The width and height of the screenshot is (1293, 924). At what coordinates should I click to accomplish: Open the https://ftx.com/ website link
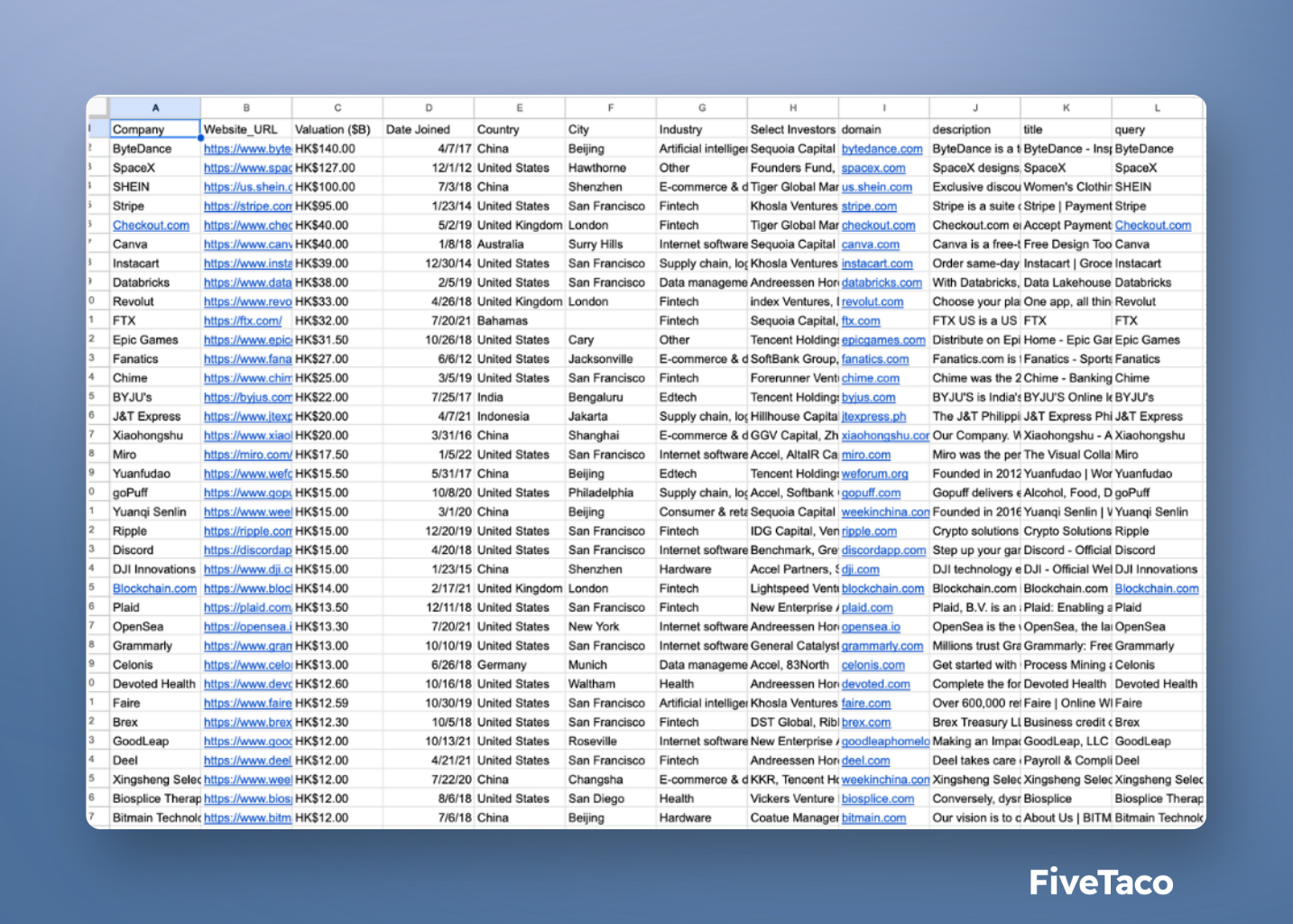243,320
